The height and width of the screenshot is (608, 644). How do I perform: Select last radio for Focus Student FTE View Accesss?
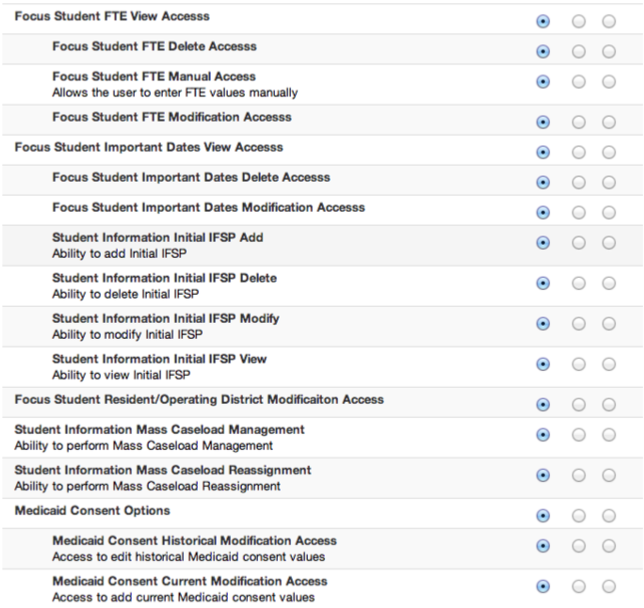(609, 21)
